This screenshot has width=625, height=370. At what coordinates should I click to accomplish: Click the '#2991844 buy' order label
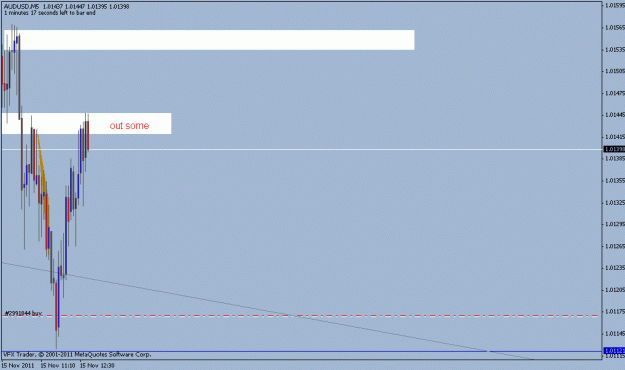click(x=24, y=313)
